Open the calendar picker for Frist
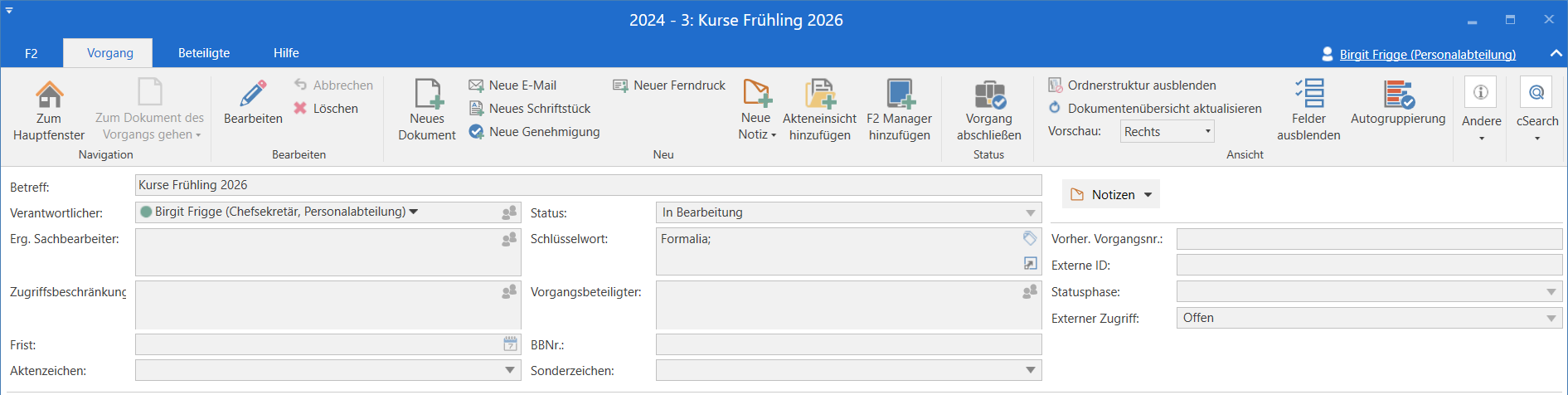The height and width of the screenshot is (395, 1568). coord(510,344)
